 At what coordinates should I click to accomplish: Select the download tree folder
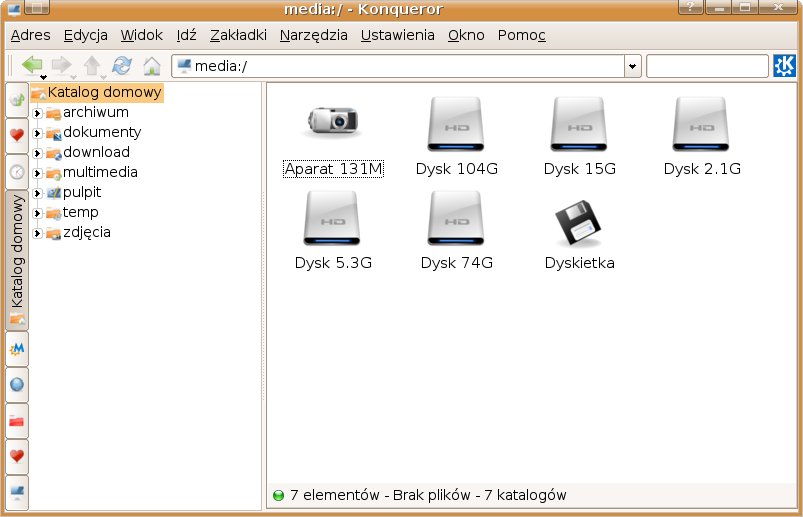88,152
